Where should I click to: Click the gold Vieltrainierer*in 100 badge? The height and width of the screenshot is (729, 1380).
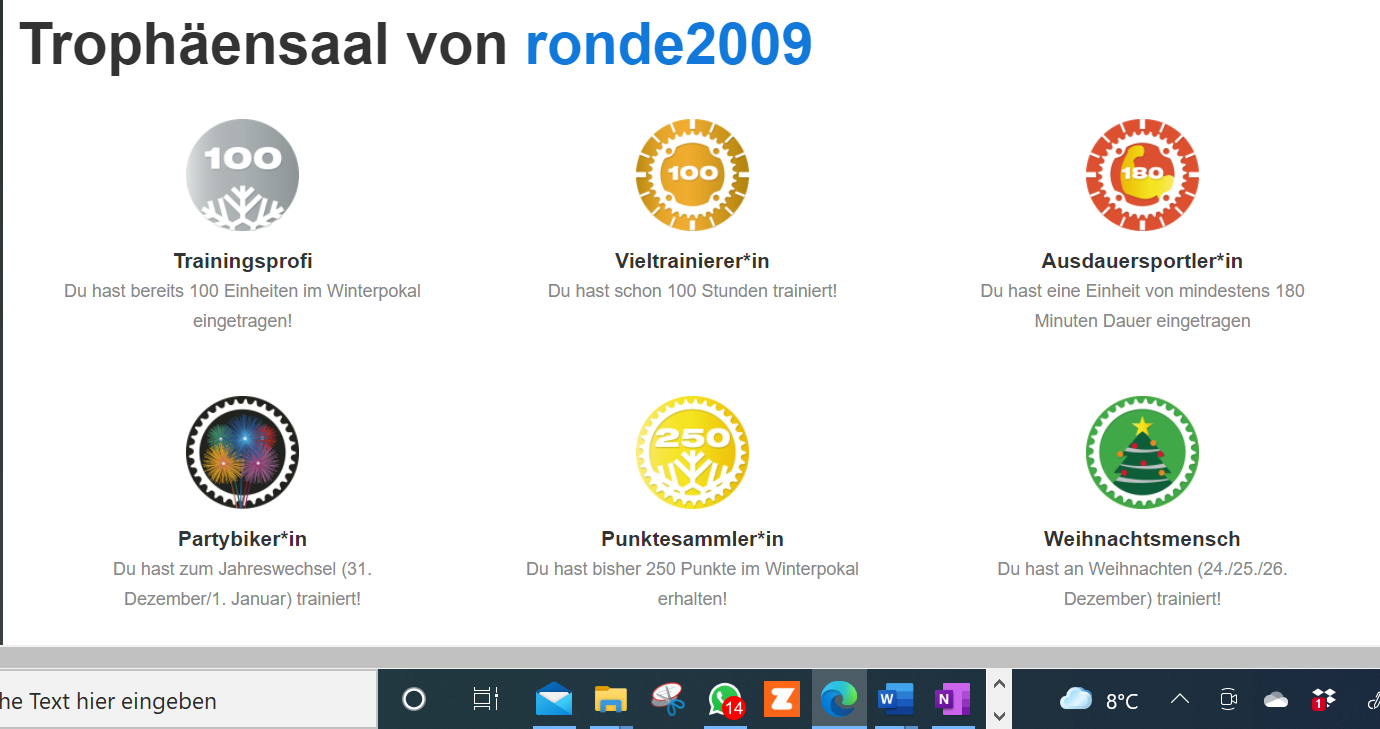(x=692, y=174)
